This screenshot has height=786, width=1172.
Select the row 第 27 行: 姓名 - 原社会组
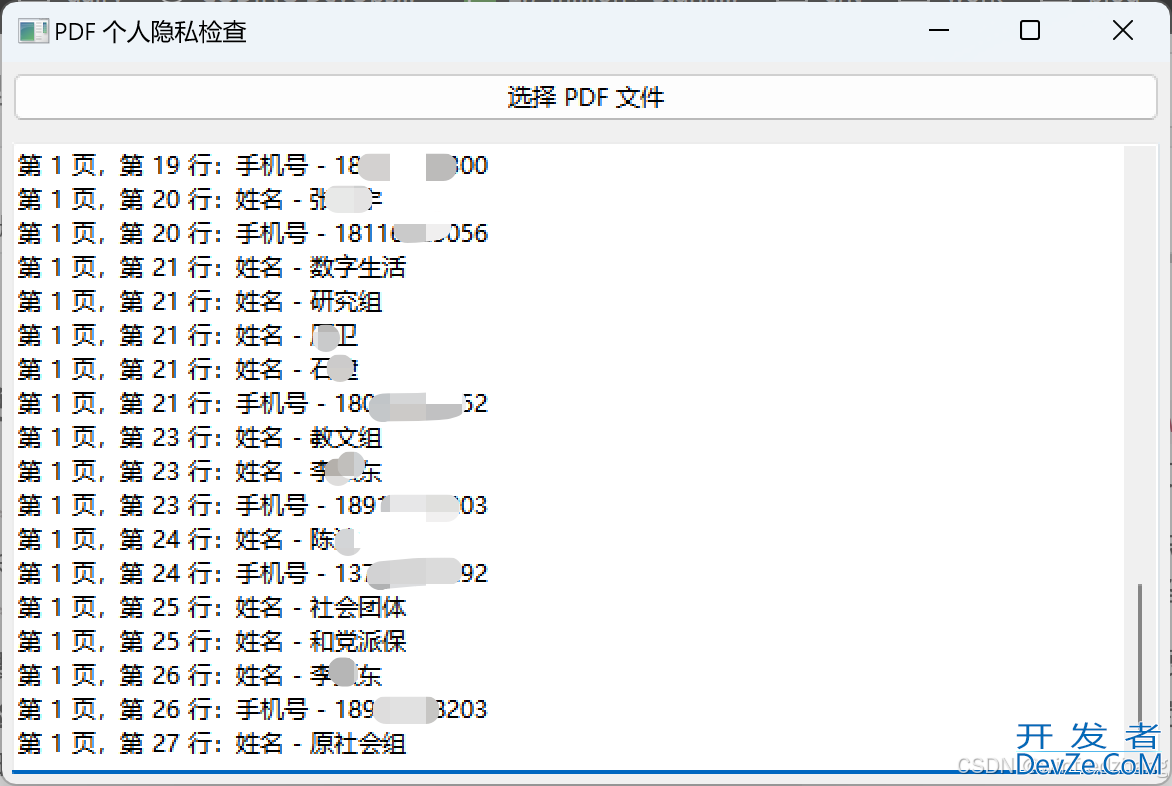click(x=212, y=743)
